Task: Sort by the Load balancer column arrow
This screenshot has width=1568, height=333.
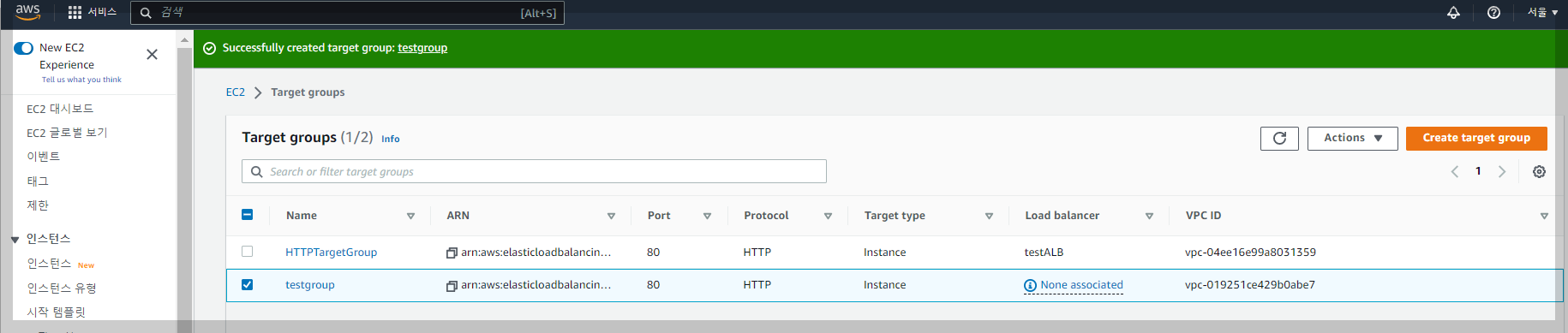Action: point(1149,217)
